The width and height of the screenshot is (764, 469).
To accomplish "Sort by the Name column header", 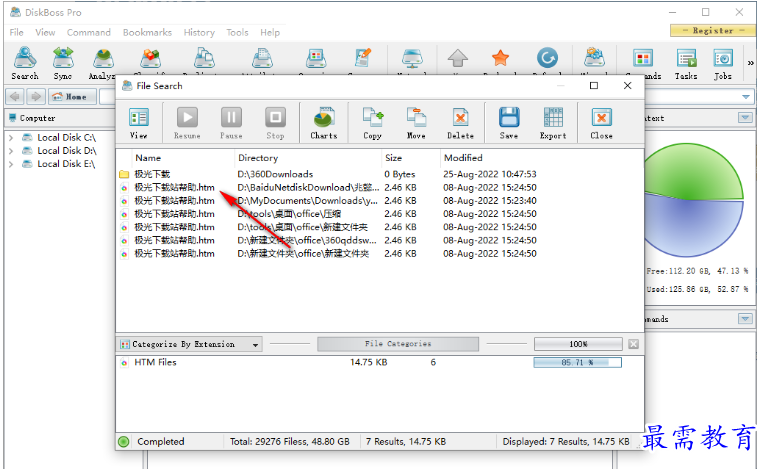I will 148,158.
